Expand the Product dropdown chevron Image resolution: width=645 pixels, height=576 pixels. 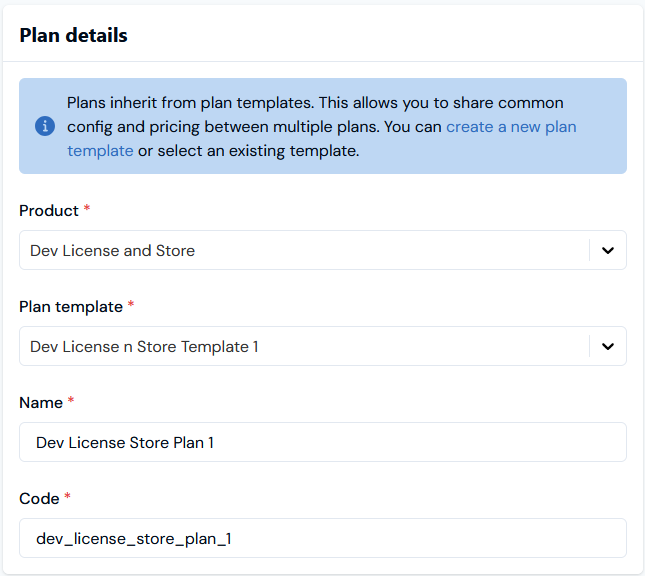[608, 250]
